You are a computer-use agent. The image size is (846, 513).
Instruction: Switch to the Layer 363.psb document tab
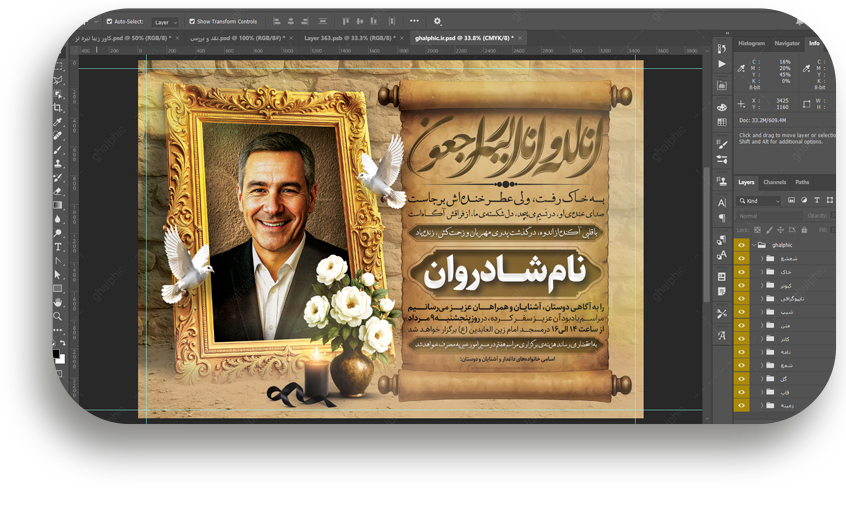tap(349, 38)
